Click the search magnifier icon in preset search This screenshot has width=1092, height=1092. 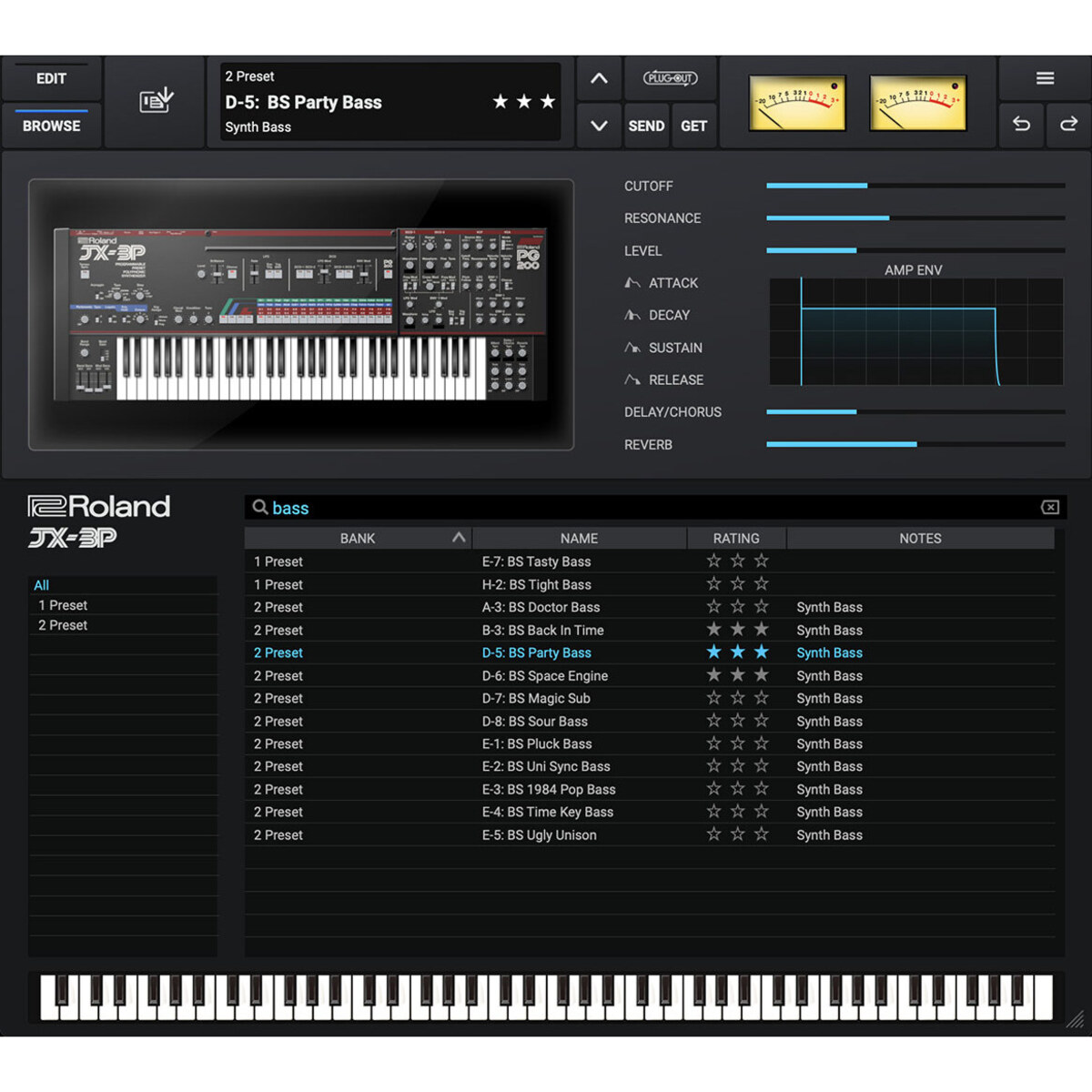coord(259,507)
